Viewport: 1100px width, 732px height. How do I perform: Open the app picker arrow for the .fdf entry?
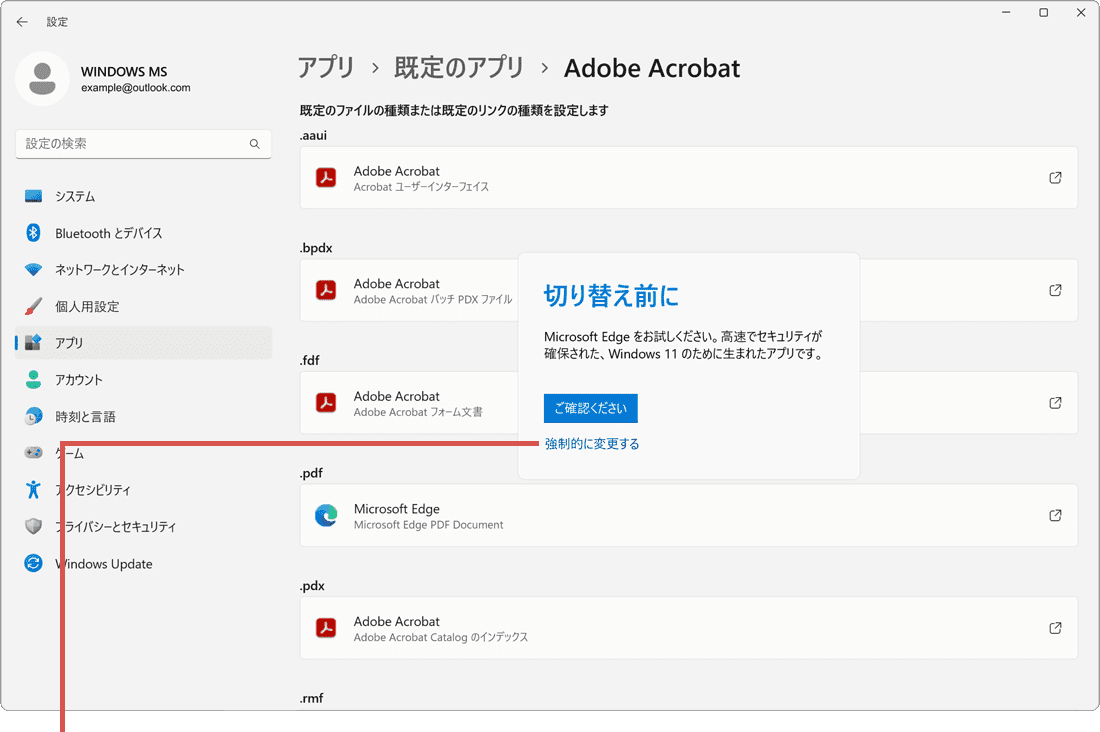(1055, 403)
